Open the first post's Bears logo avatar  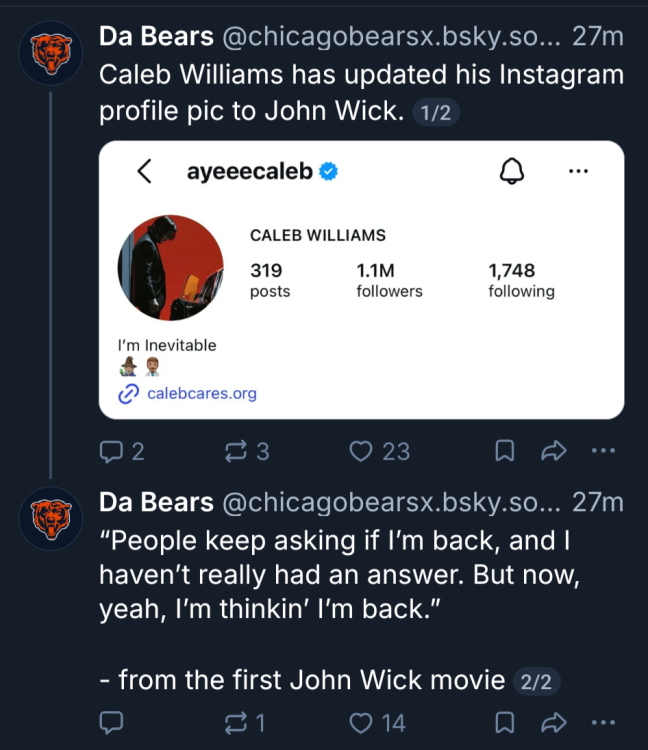tap(51, 53)
